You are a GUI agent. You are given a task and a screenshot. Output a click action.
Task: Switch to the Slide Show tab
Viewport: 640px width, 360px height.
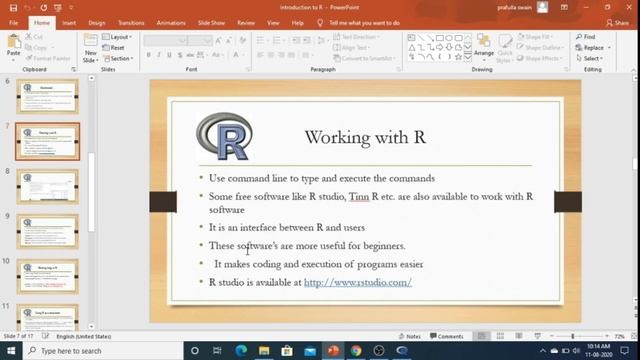click(211, 23)
